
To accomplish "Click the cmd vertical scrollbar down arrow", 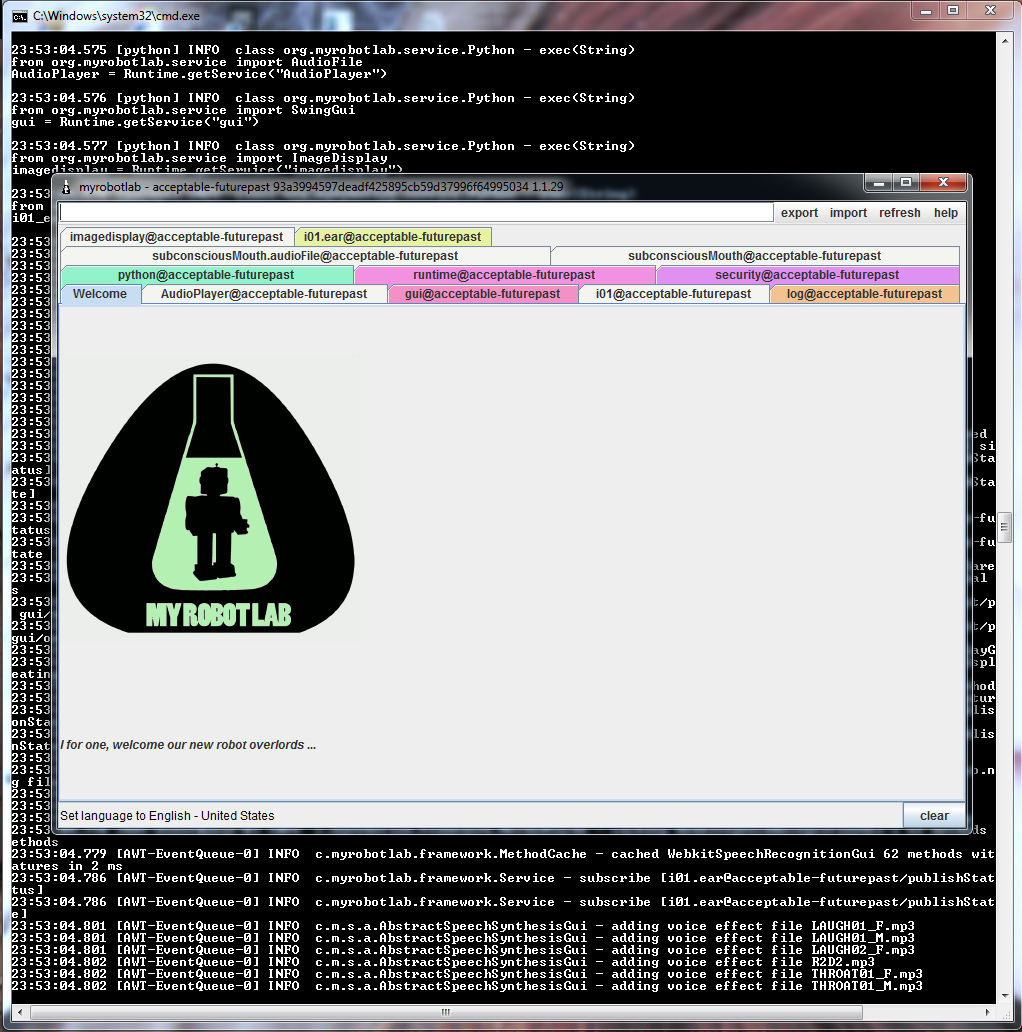I will click(1004, 995).
